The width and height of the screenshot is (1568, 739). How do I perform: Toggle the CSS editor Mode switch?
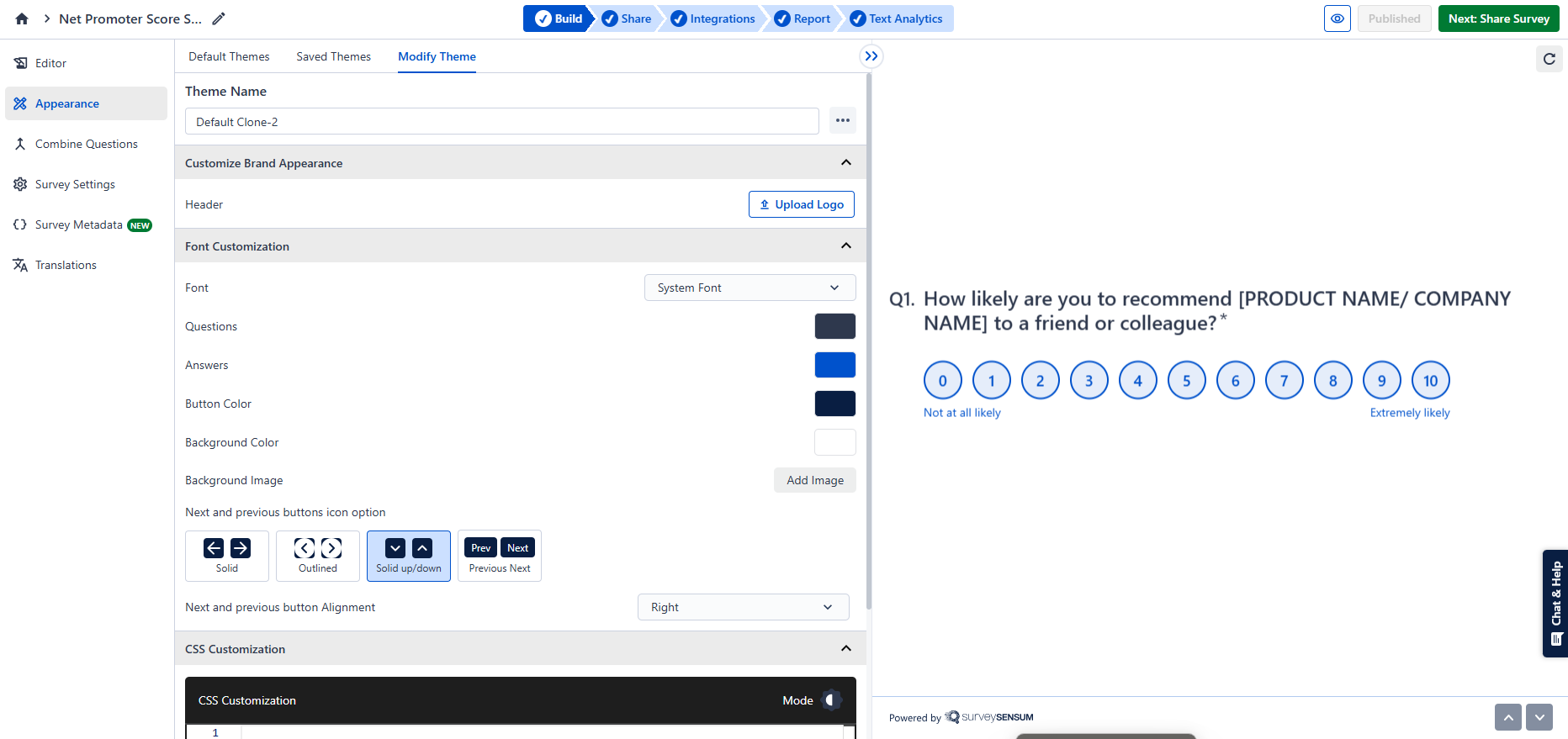830,700
